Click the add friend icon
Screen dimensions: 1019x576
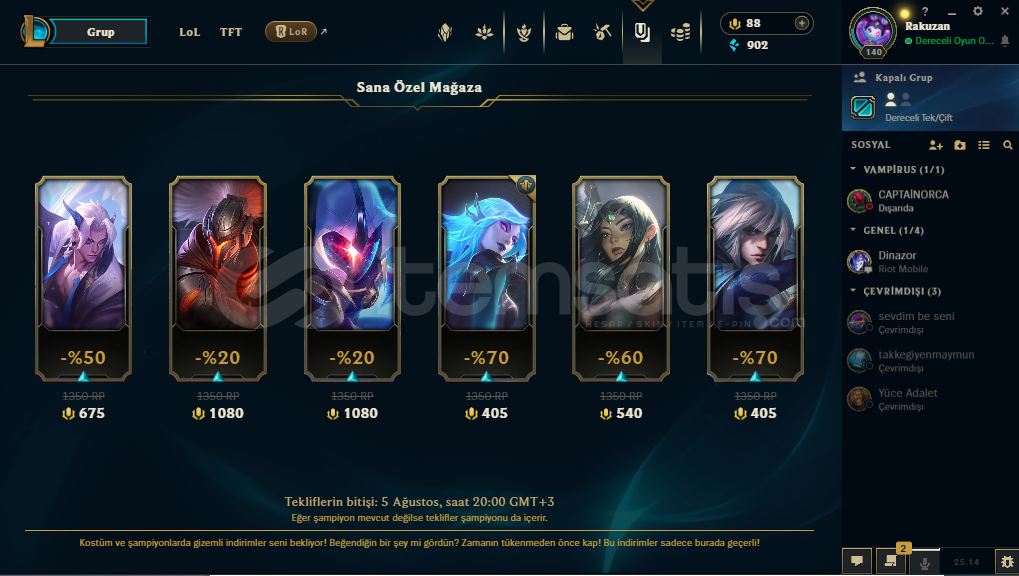tap(936, 145)
